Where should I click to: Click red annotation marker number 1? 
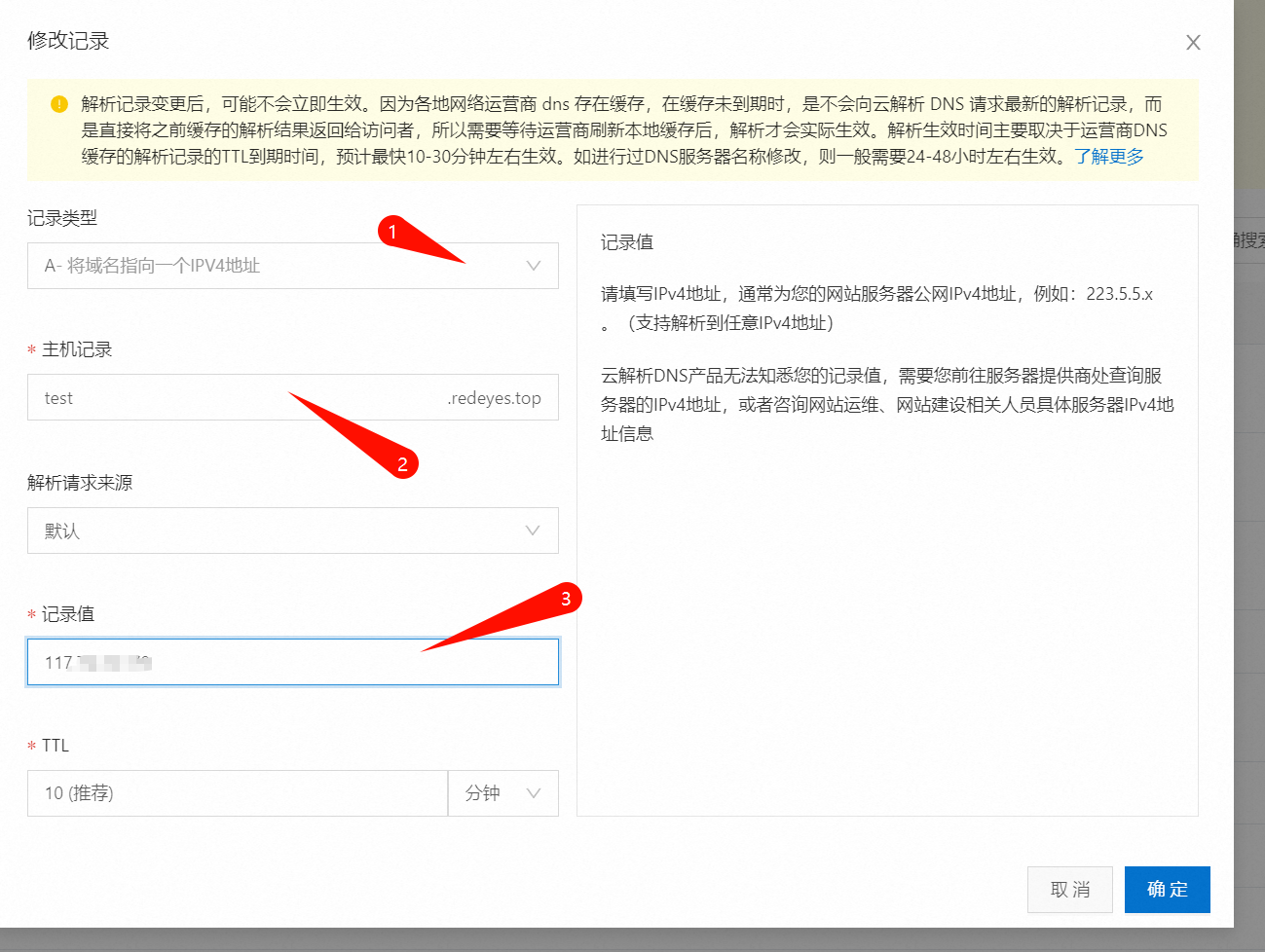coord(392,232)
